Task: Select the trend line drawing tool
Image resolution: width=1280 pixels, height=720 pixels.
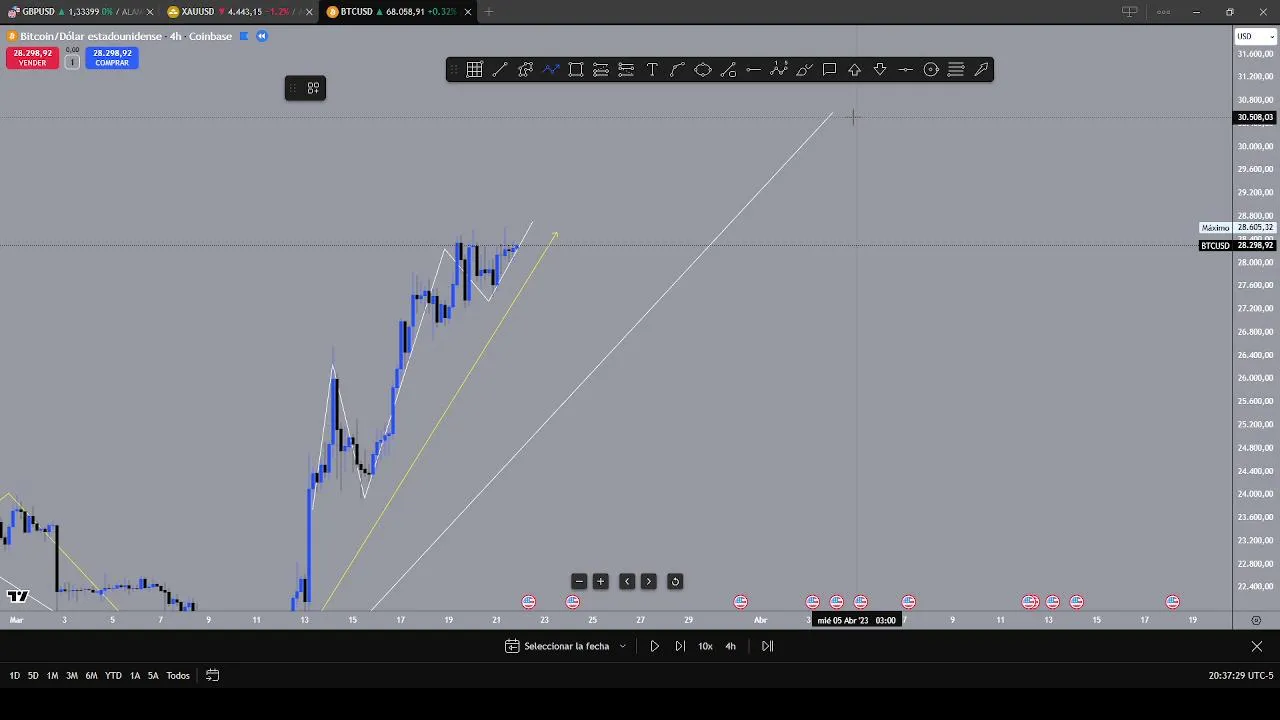Action: 500,70
